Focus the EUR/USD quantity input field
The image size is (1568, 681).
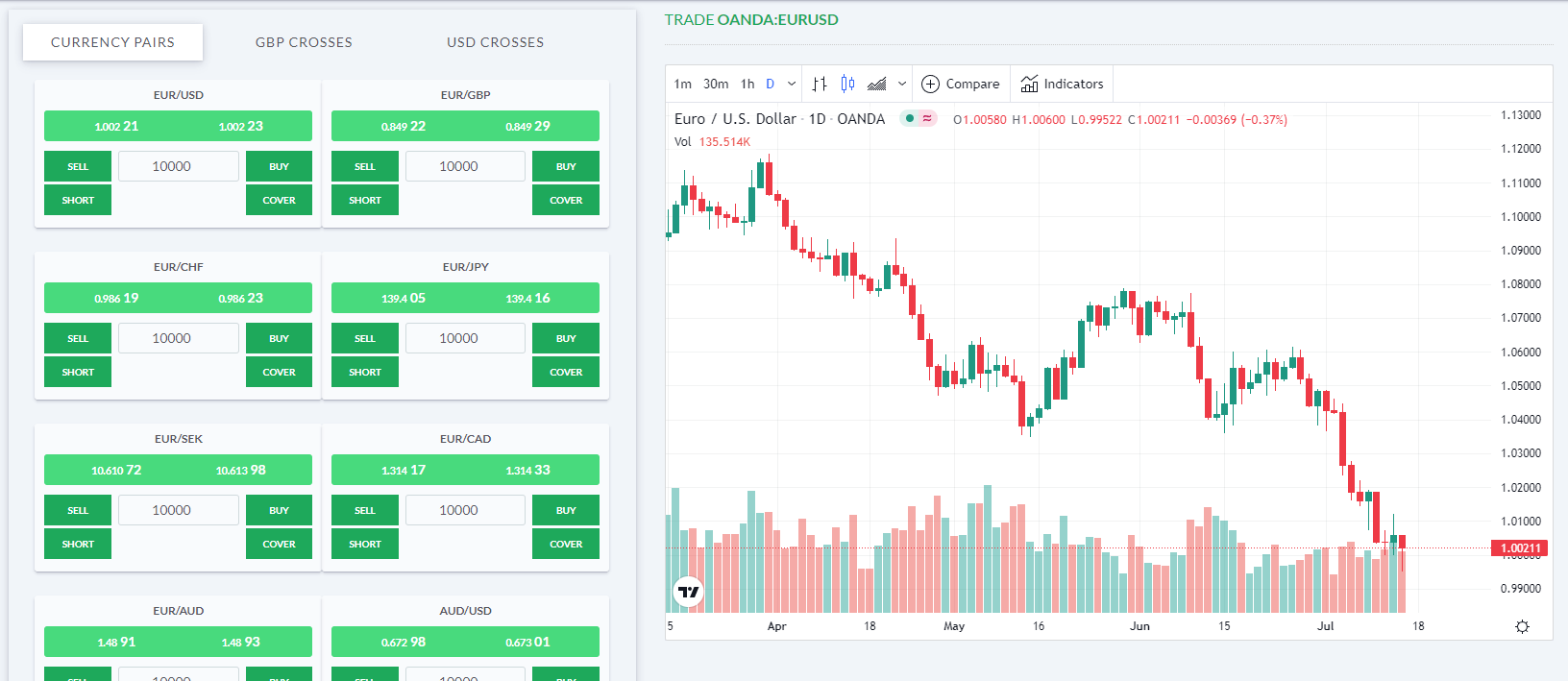point(179,166)
